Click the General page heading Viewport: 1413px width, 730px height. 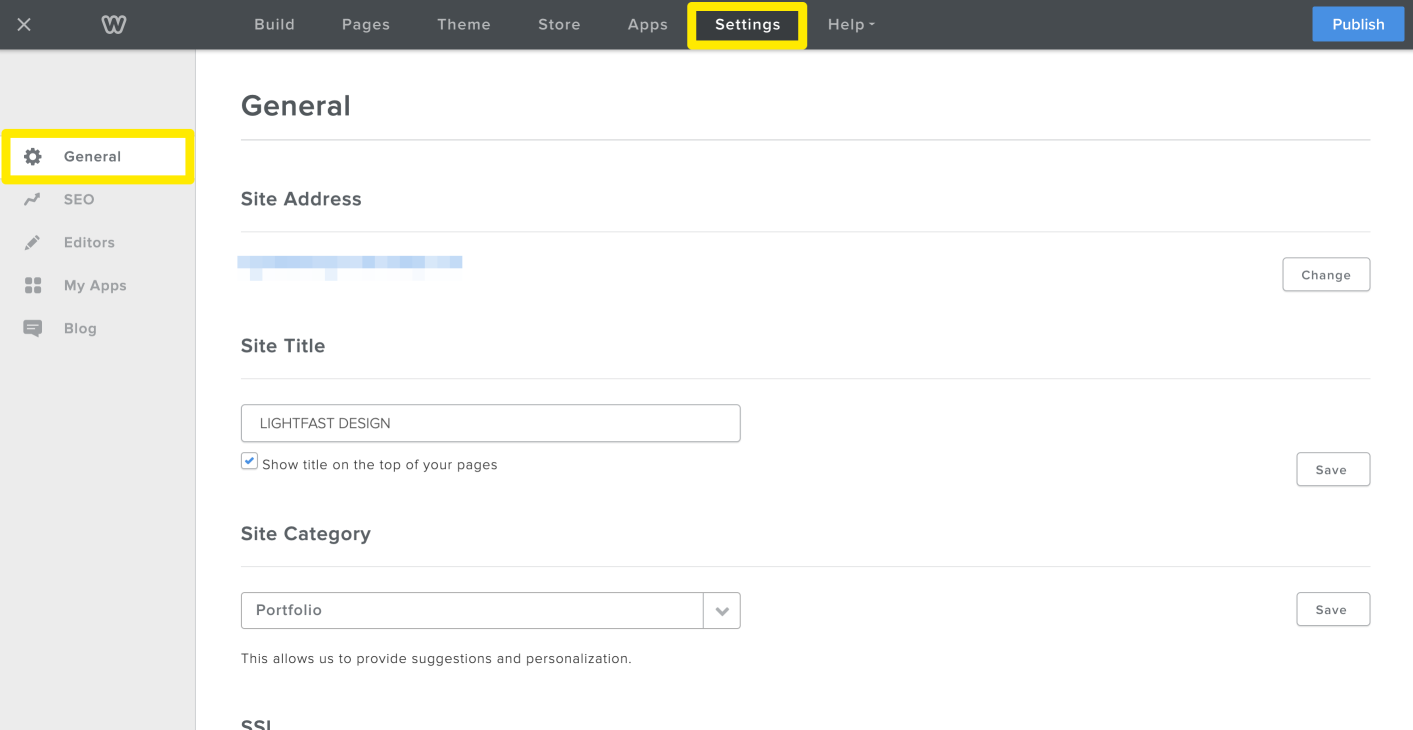coord(296,106)
